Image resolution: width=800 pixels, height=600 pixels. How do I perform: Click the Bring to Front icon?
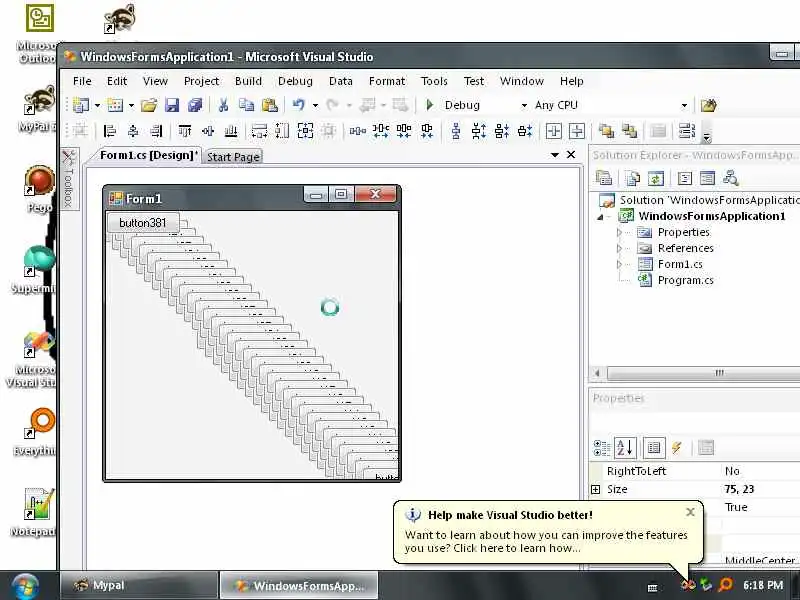606,131
